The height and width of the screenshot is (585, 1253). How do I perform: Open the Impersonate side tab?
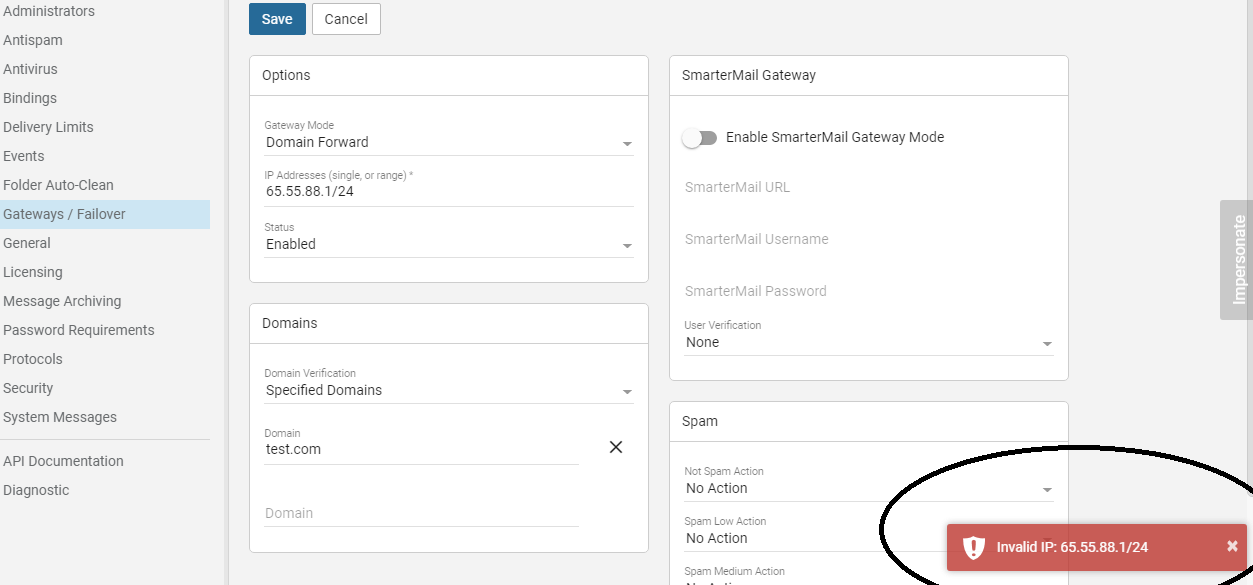point(1238,260)
